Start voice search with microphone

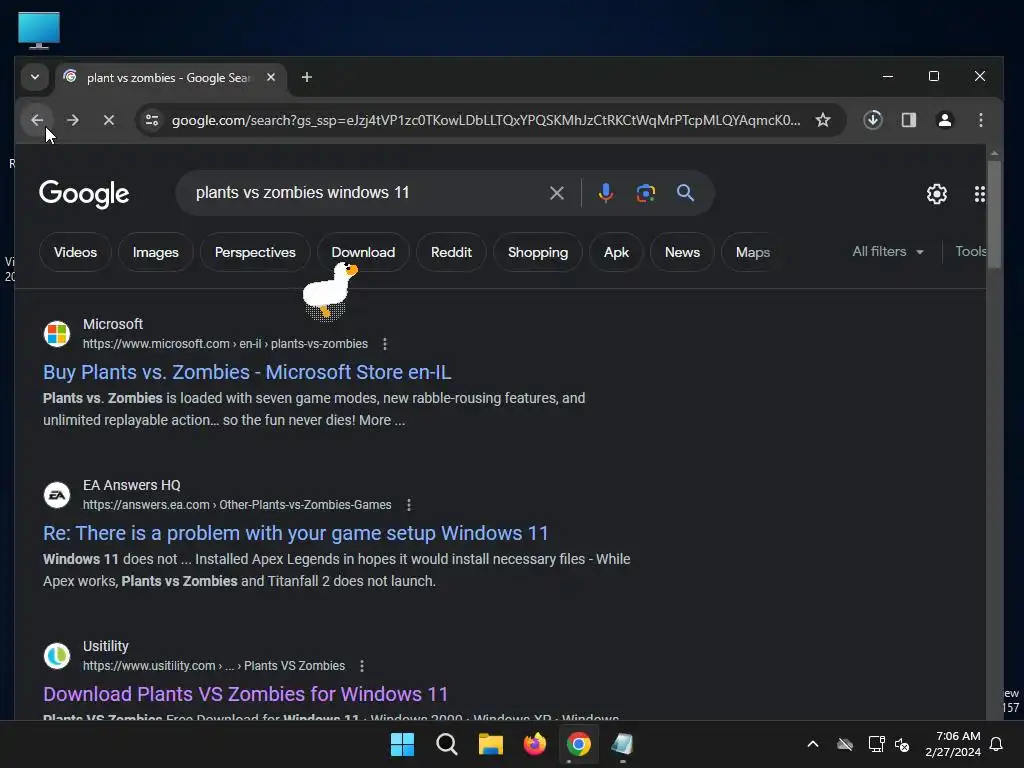click(x=605, y=193)
